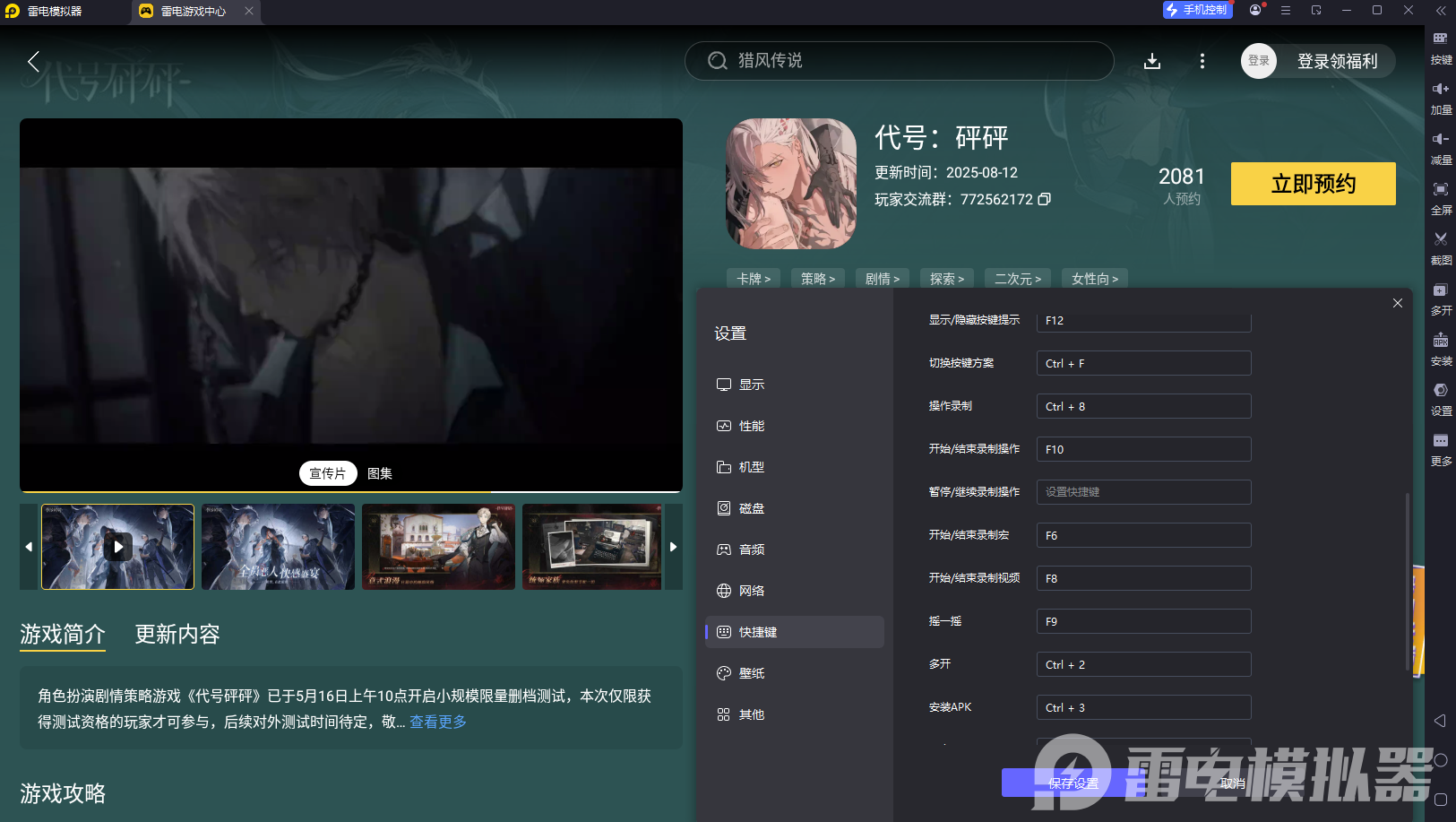This screenshot has height=822, width=1456.
Task: Click the download icon beside the search bar
Action: click(x=1153, y=61)
